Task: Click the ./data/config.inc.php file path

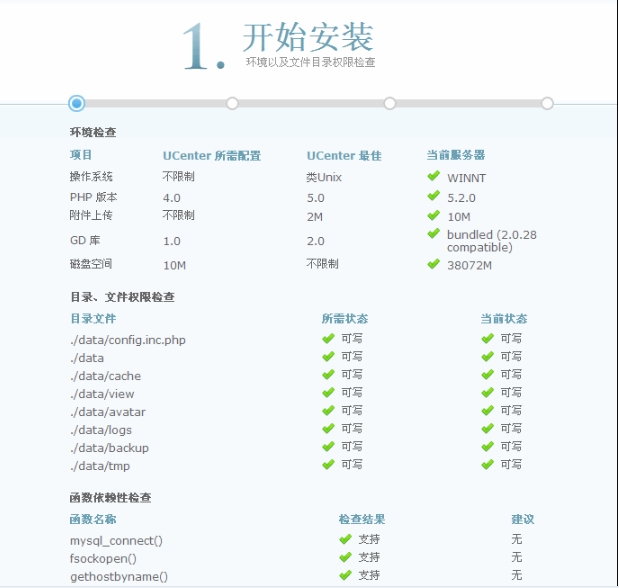Action: pyautogui.click(x=128, y=340)
